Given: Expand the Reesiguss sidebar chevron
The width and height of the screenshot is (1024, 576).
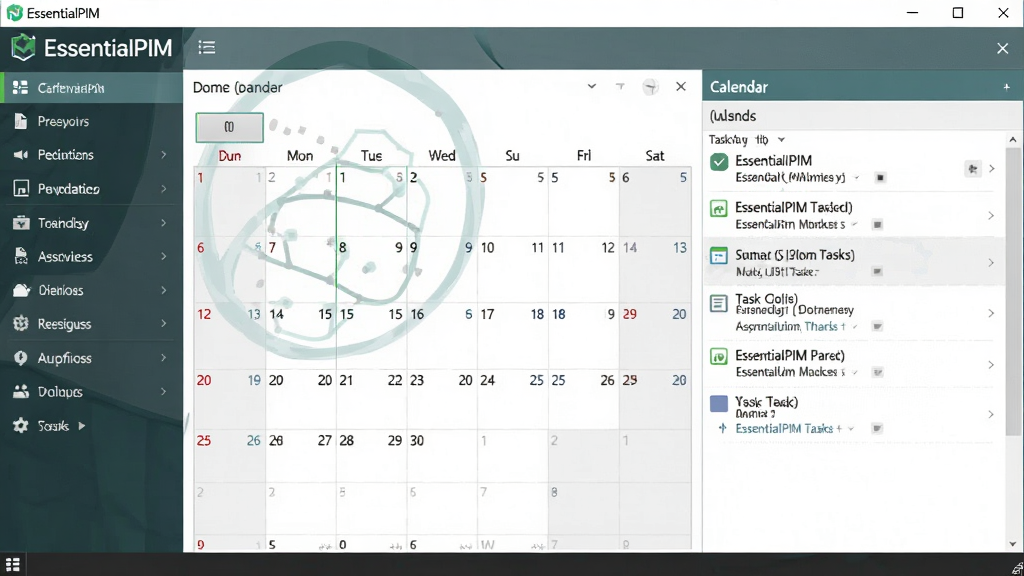Looking at the screenshot, I should pos(164,324).
